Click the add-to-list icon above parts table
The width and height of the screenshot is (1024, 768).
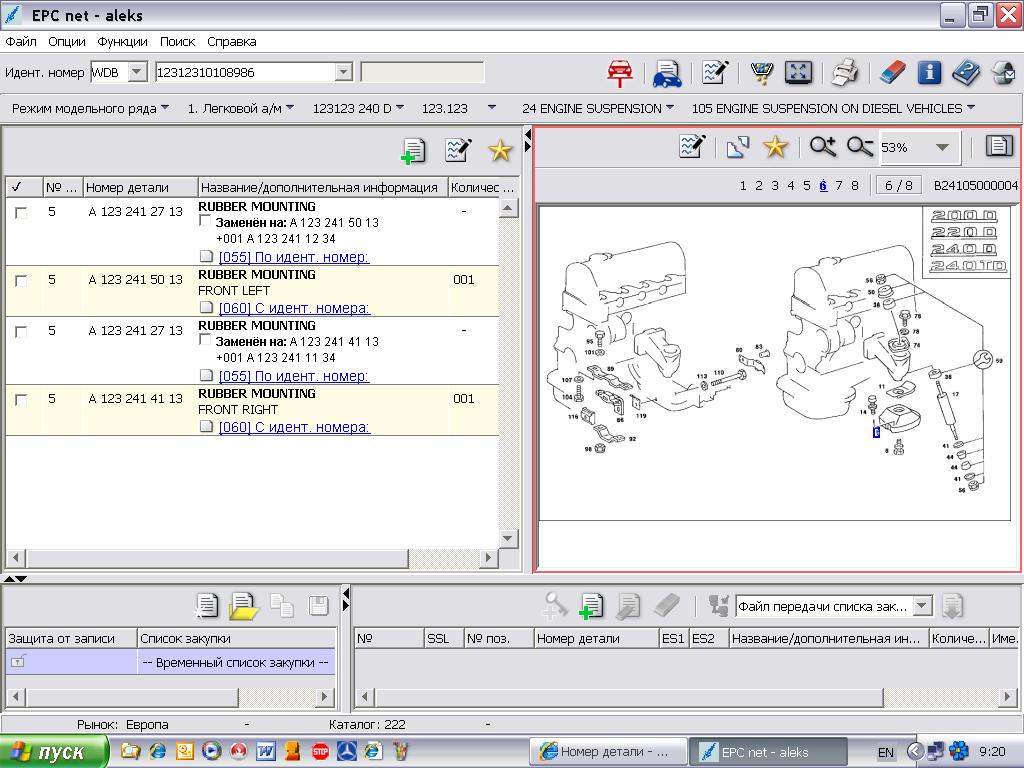412,150
